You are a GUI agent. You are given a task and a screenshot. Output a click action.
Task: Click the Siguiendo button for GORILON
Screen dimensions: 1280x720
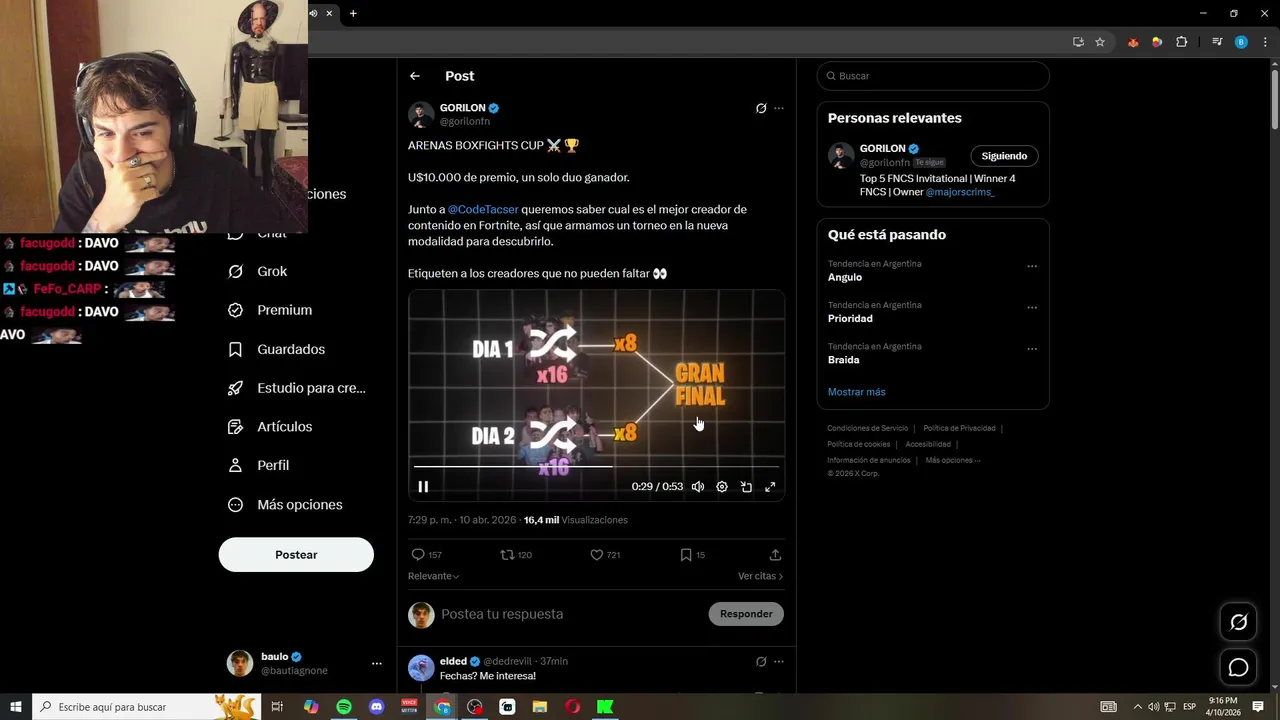pyautogui.click(x=1004, y=156)
